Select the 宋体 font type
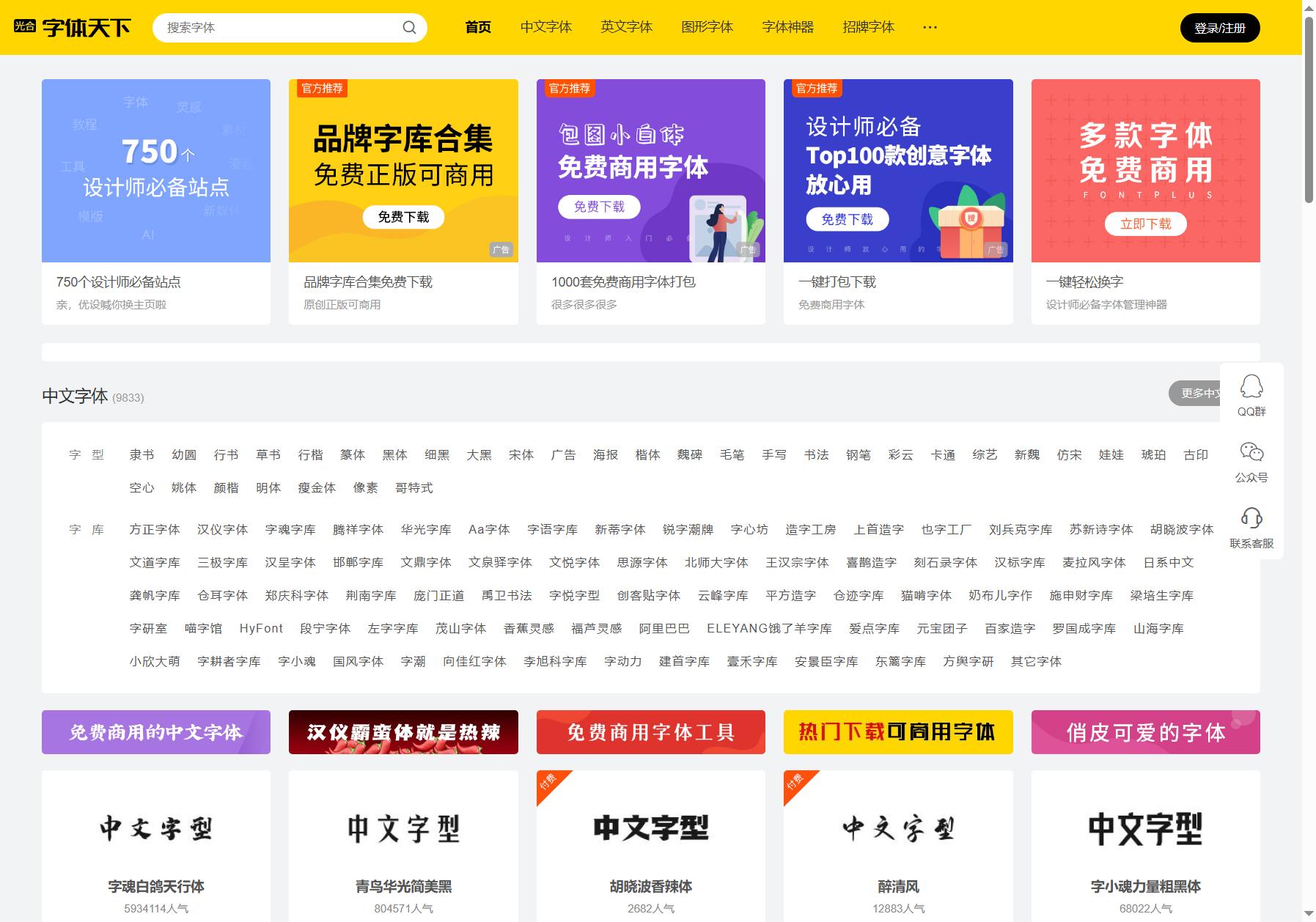This screenshot has height=922, width=1316. (521, 455)
